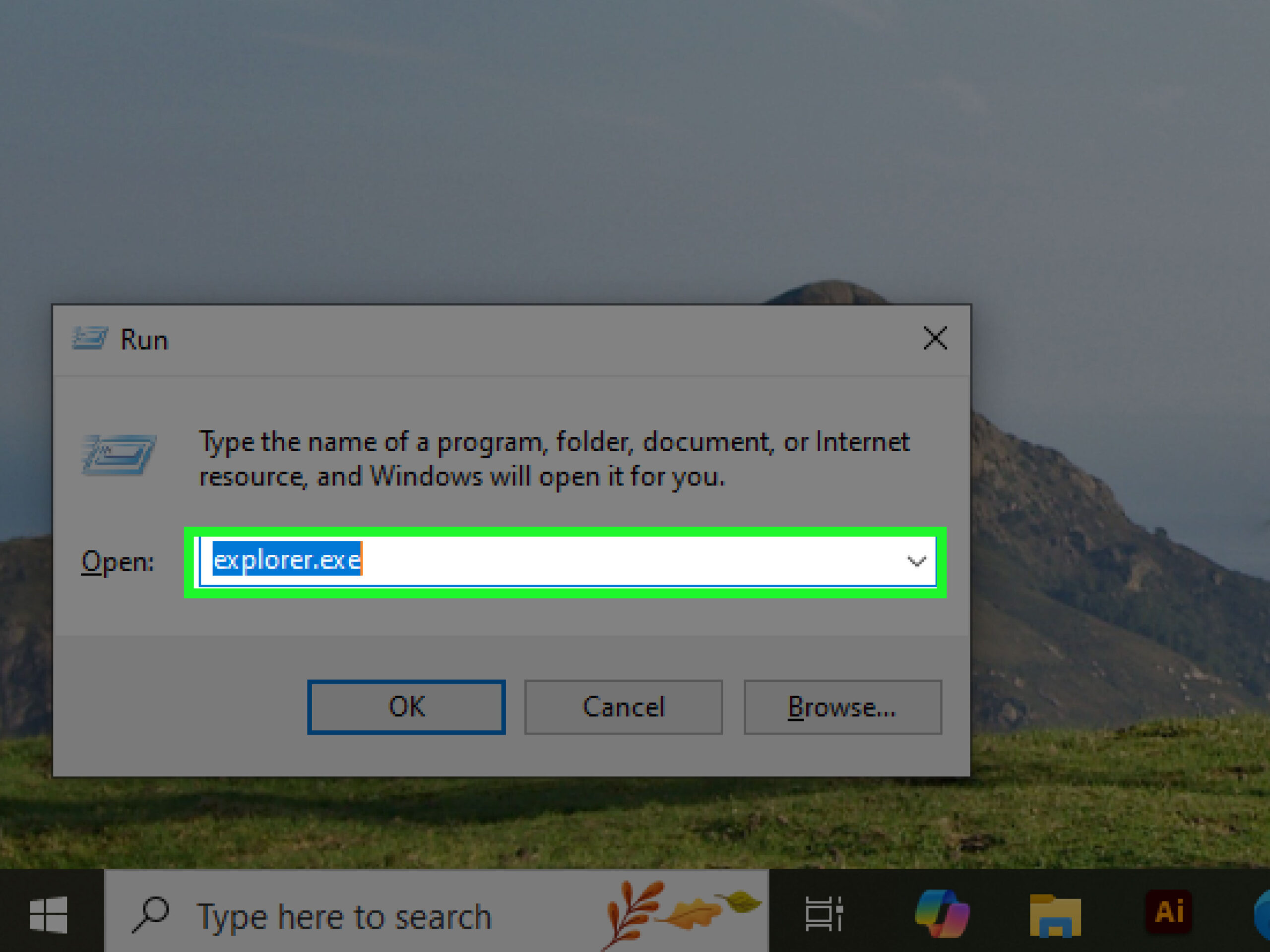The image size is (1270, 952).
Task: Click the magnifier icon in taskbar search
Action: 150,915
